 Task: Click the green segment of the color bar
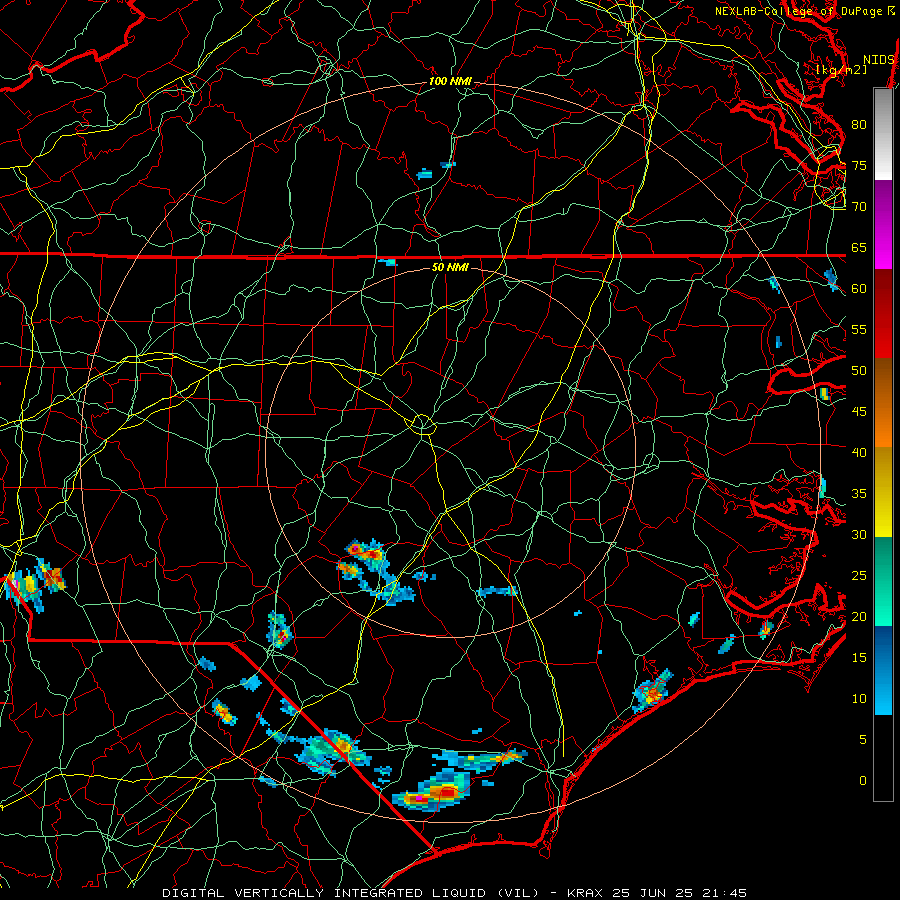(883, 581)
